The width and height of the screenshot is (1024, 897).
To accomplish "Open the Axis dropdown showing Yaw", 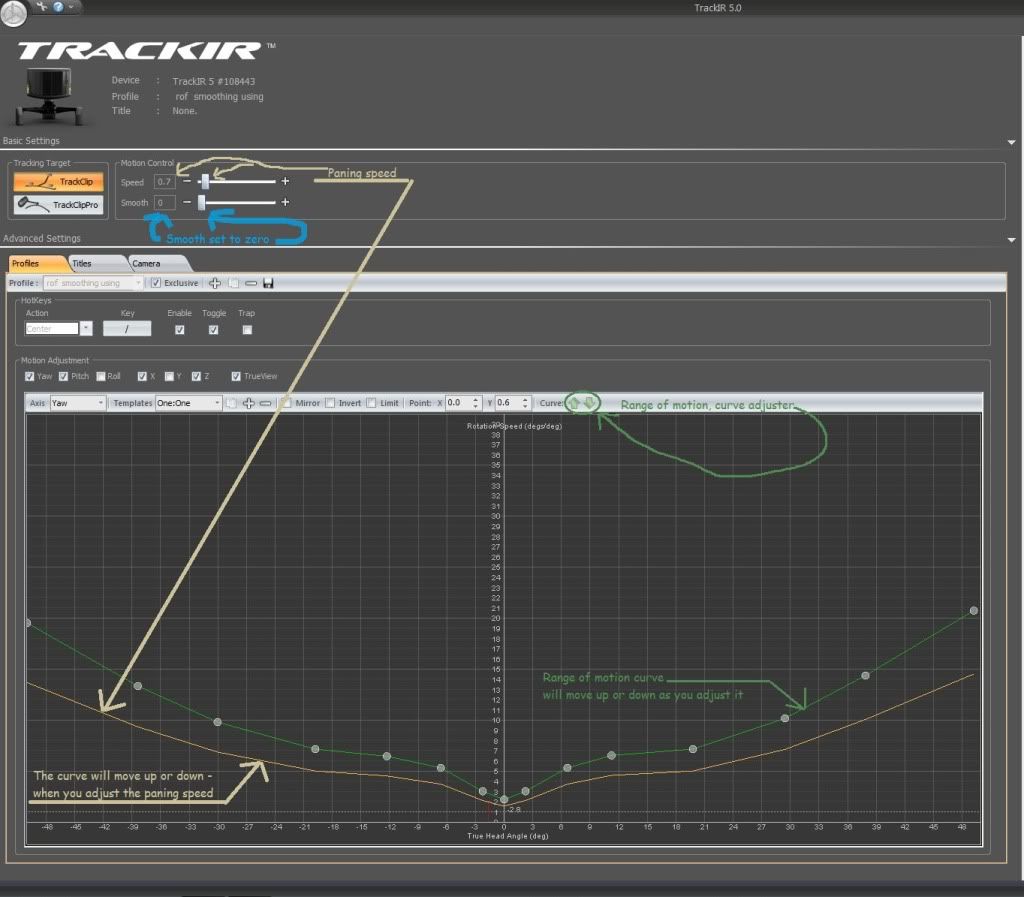I will [x=78, y=403].
